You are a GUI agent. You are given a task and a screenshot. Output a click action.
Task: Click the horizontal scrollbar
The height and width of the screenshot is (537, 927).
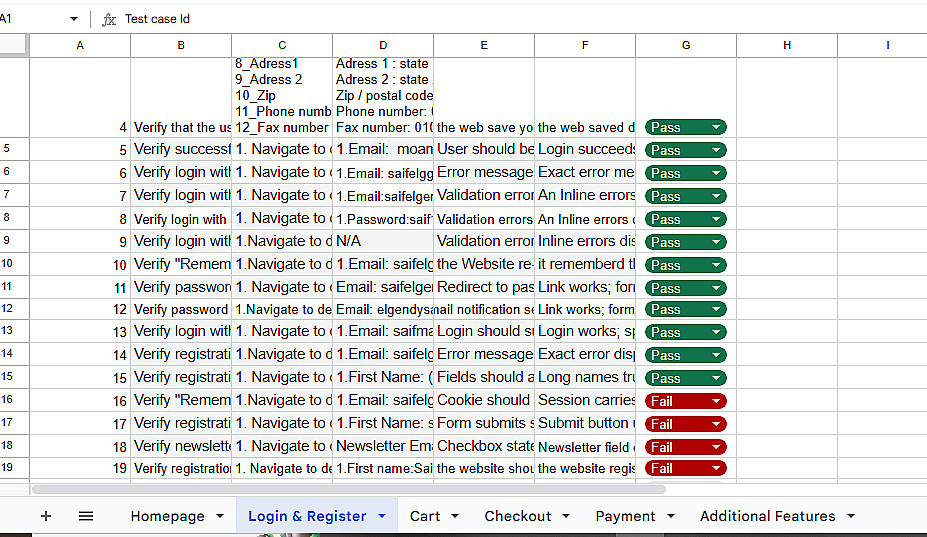(x=348, y=490)
